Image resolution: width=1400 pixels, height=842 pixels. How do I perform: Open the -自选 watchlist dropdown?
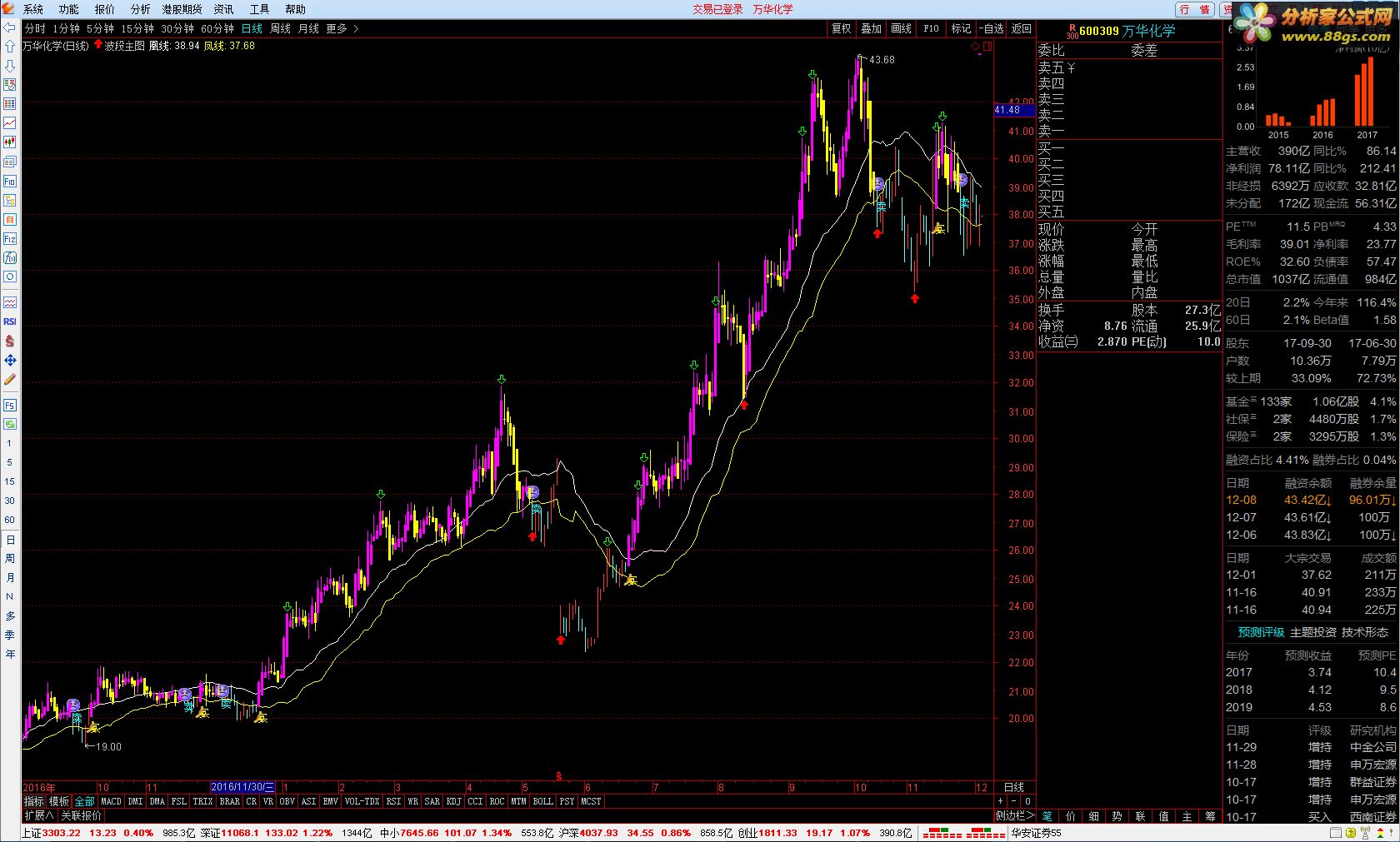click(x=992, y=28)
